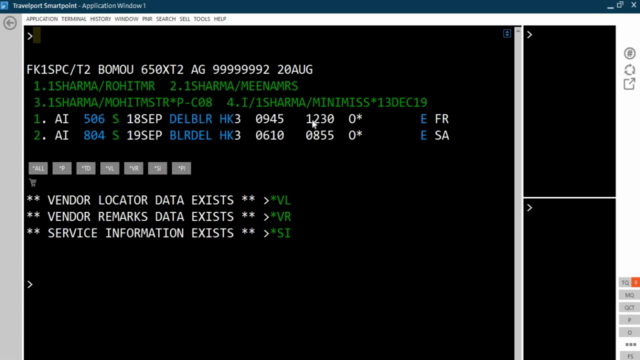Viewport: 640px width, 360px height.
Task: Select passenger 1.1SHARMA/ROHITMR
Action: tap(94, 86)
